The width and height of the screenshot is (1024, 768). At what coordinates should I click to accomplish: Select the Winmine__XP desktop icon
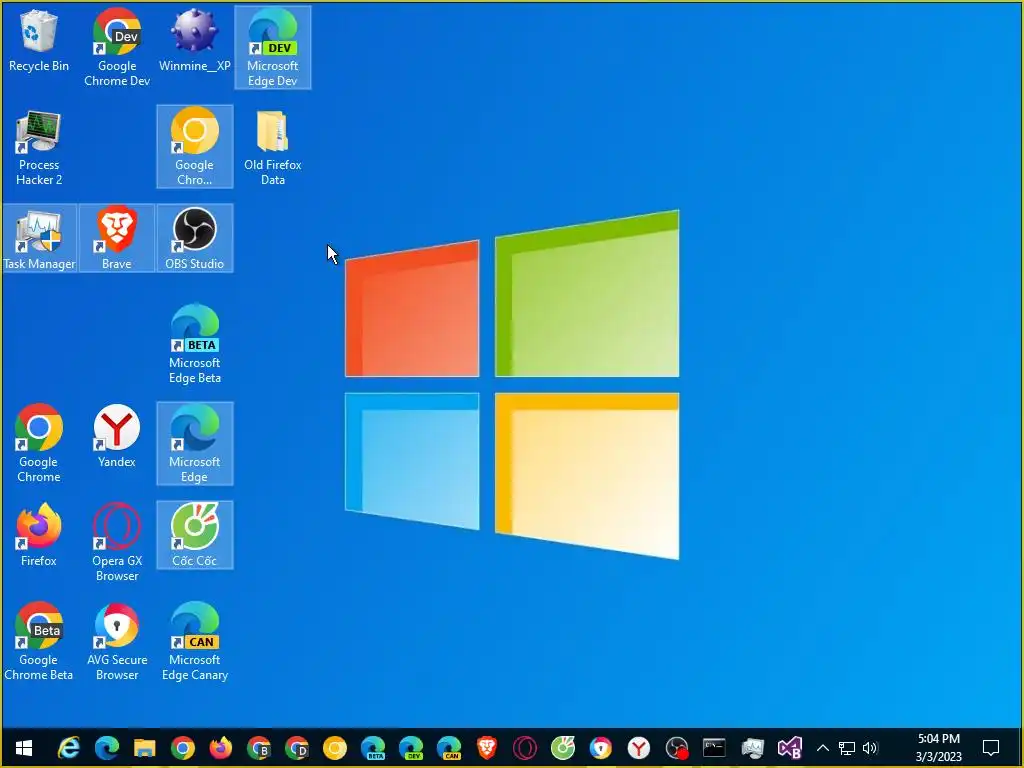pos(195,41)
